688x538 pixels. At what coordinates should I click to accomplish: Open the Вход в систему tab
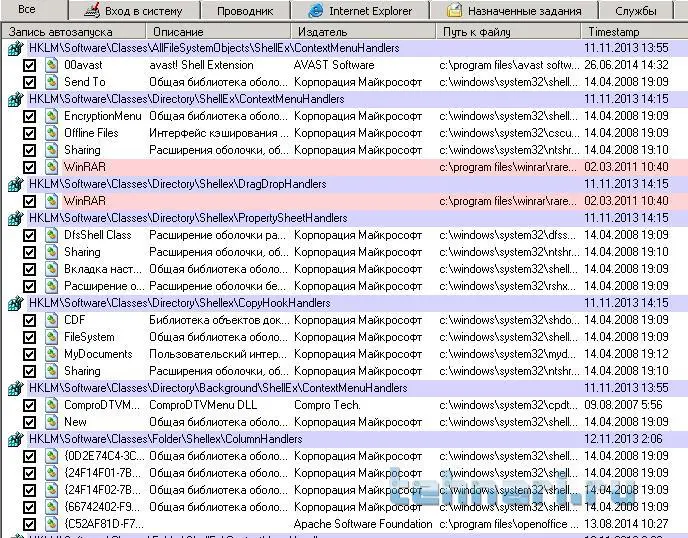(x=134, y=11)
